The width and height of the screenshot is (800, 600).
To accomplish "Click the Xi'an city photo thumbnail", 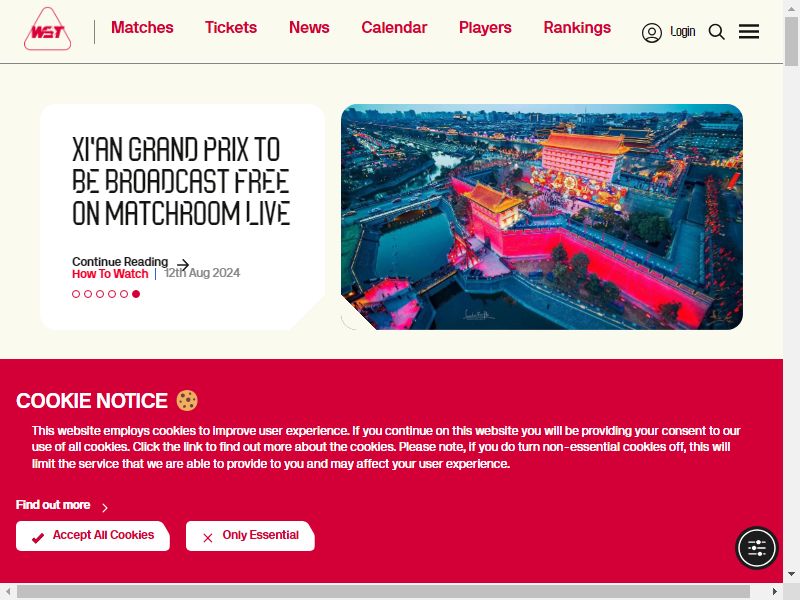I will pos(542,217).
